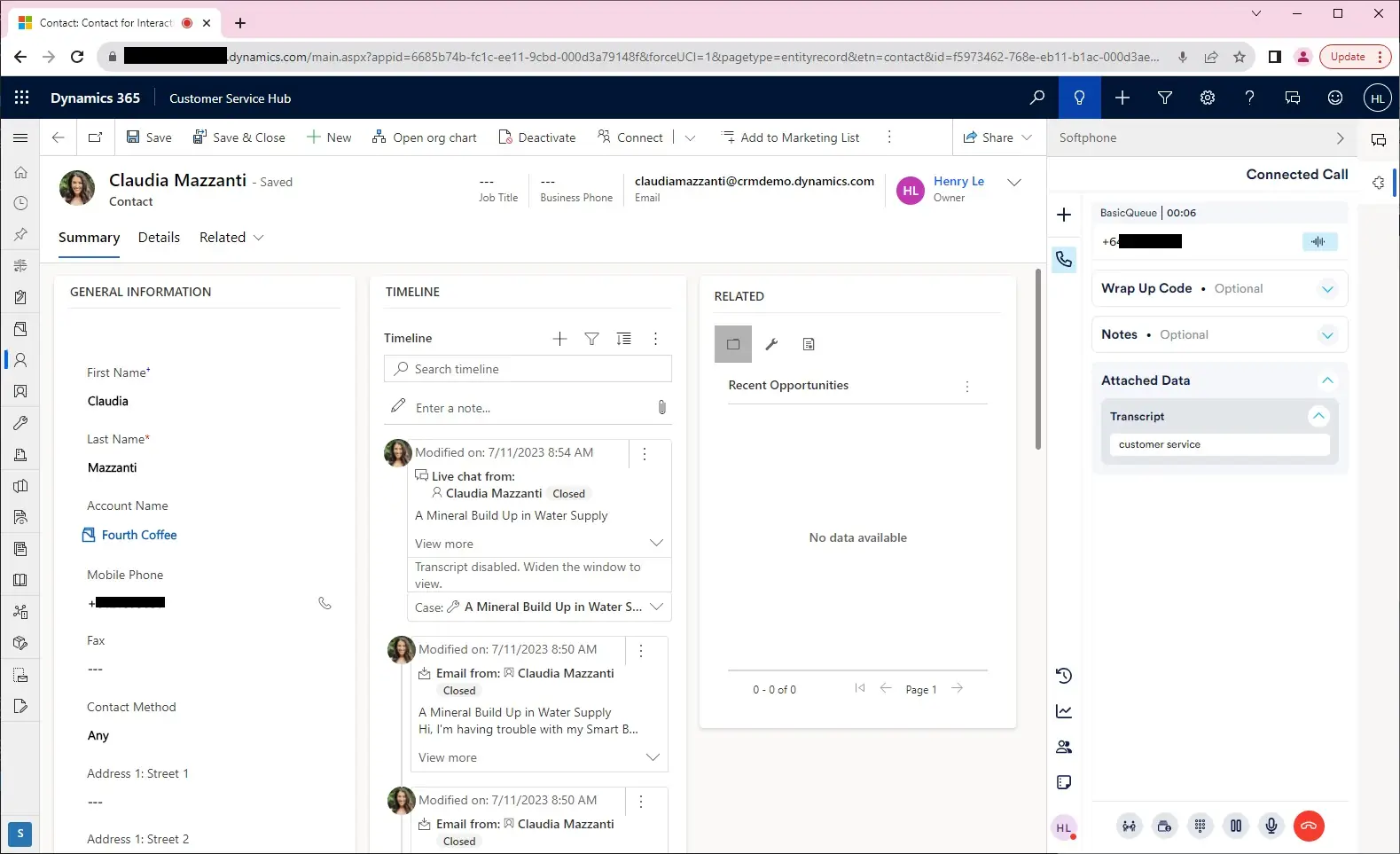The height and width of the screenshot is (854, 1400).
Task: Click the timeline filter funnel icon
Action: 591,339
